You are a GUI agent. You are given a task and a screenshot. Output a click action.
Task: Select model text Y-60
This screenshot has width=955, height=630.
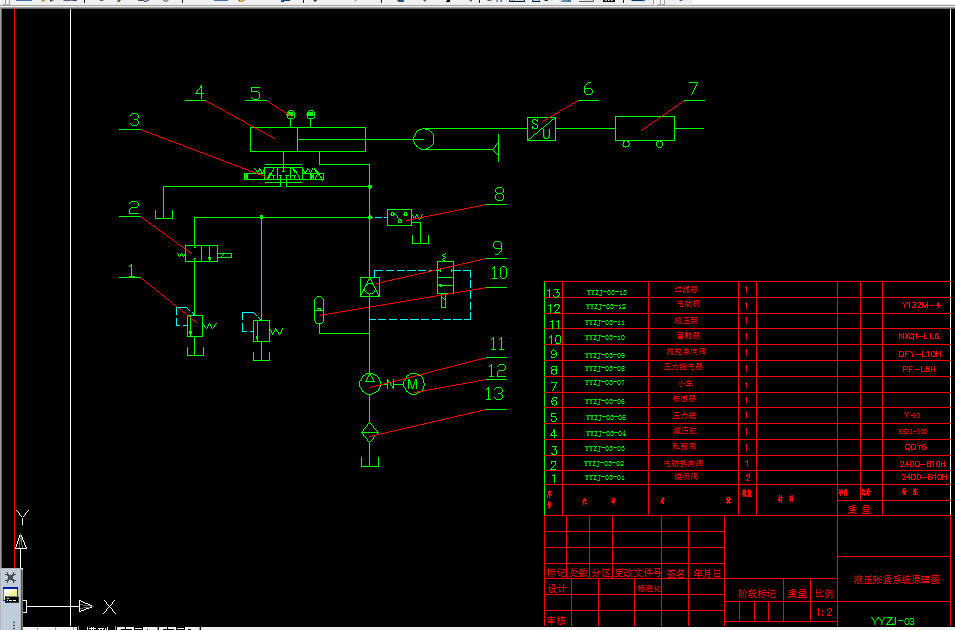point(912,416)
